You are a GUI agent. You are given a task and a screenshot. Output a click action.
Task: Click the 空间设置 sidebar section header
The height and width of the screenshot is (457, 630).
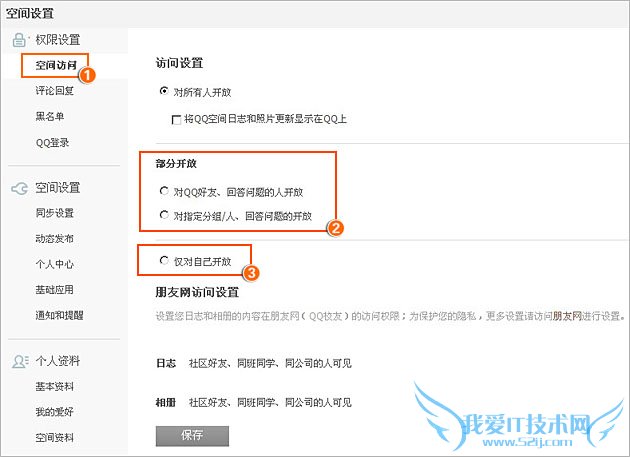click(x=58, y=188)
